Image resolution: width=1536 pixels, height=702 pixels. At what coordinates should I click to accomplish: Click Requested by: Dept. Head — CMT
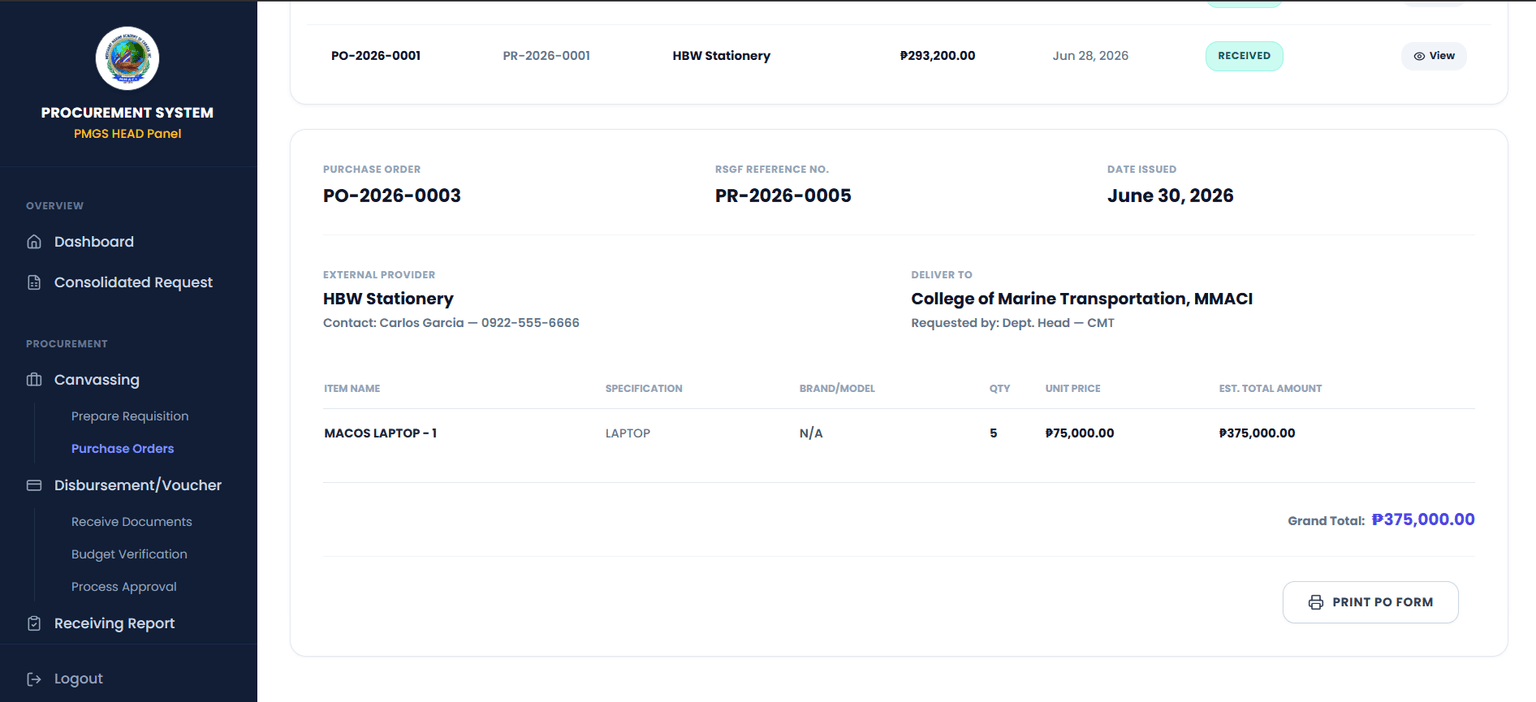pos(1013,323)
